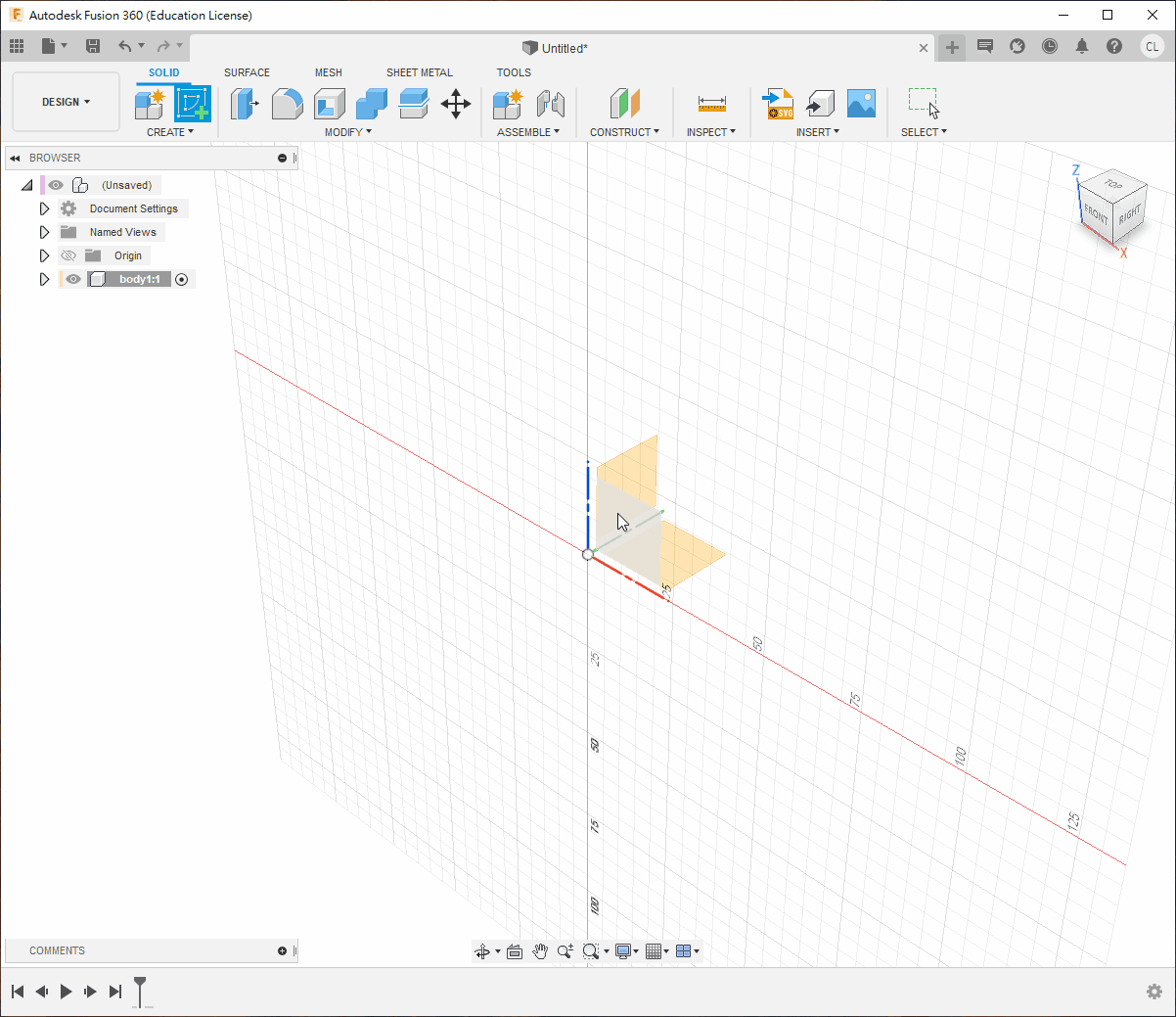Click the Measure tool in Inspect
This screenshot has height=1017, width=1176.
tap(711, 103)
